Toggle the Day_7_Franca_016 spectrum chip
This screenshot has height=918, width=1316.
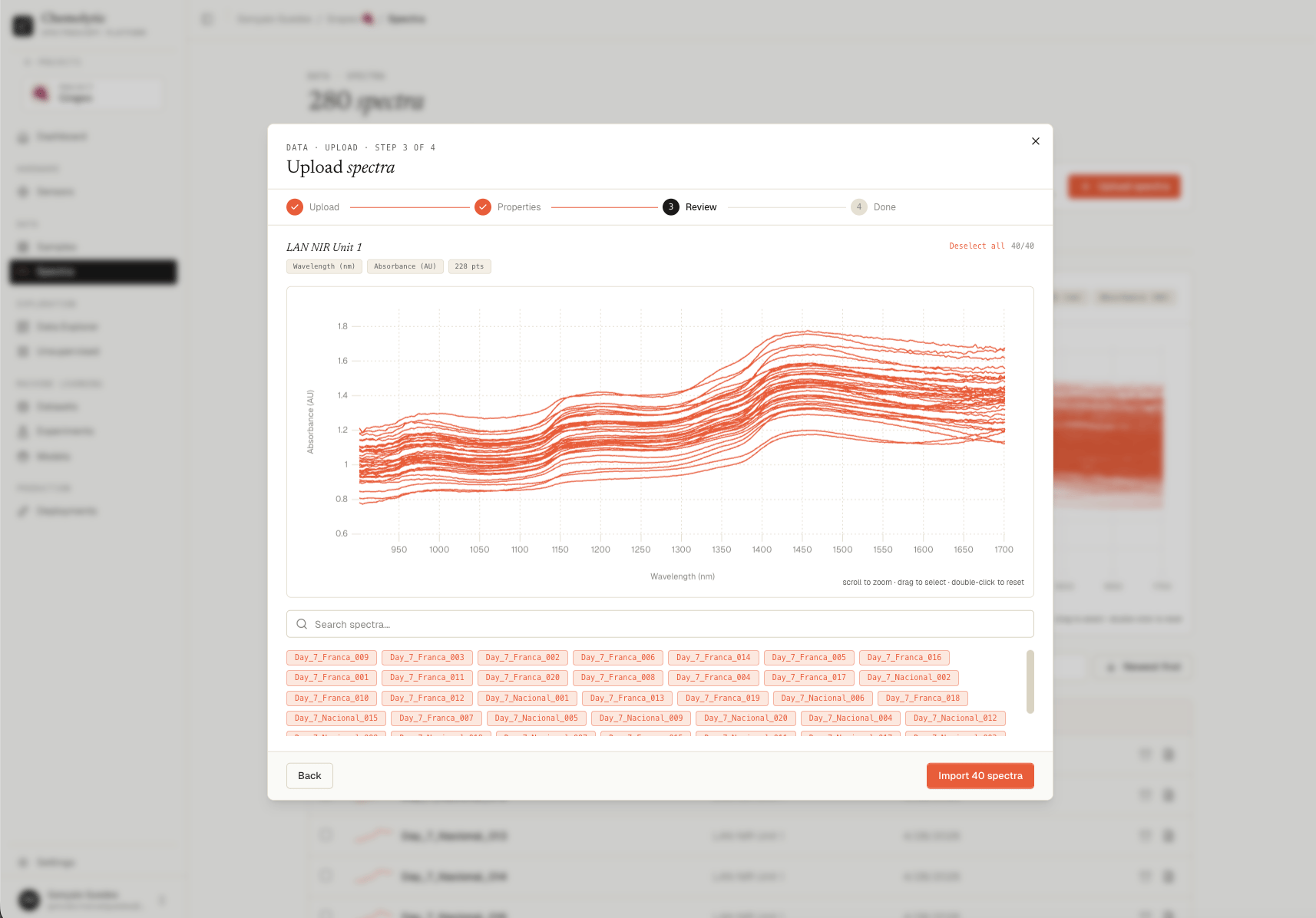pos(904,658)
